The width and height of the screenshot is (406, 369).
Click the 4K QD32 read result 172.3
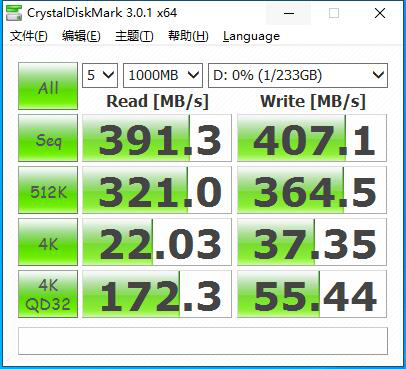pos(157,294)
